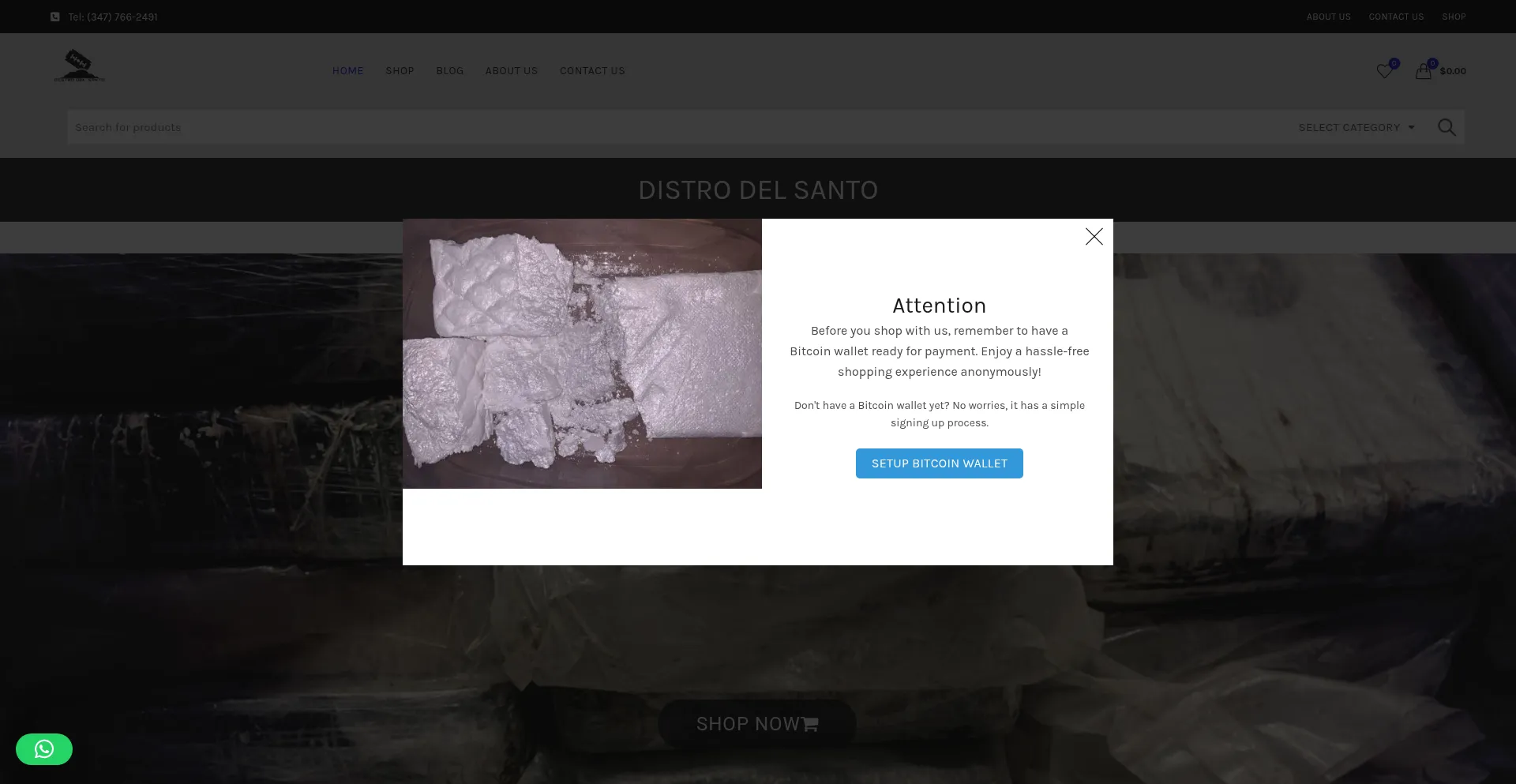
Task: Click the magnifying glass search icon
Action: click(1447, 127)
